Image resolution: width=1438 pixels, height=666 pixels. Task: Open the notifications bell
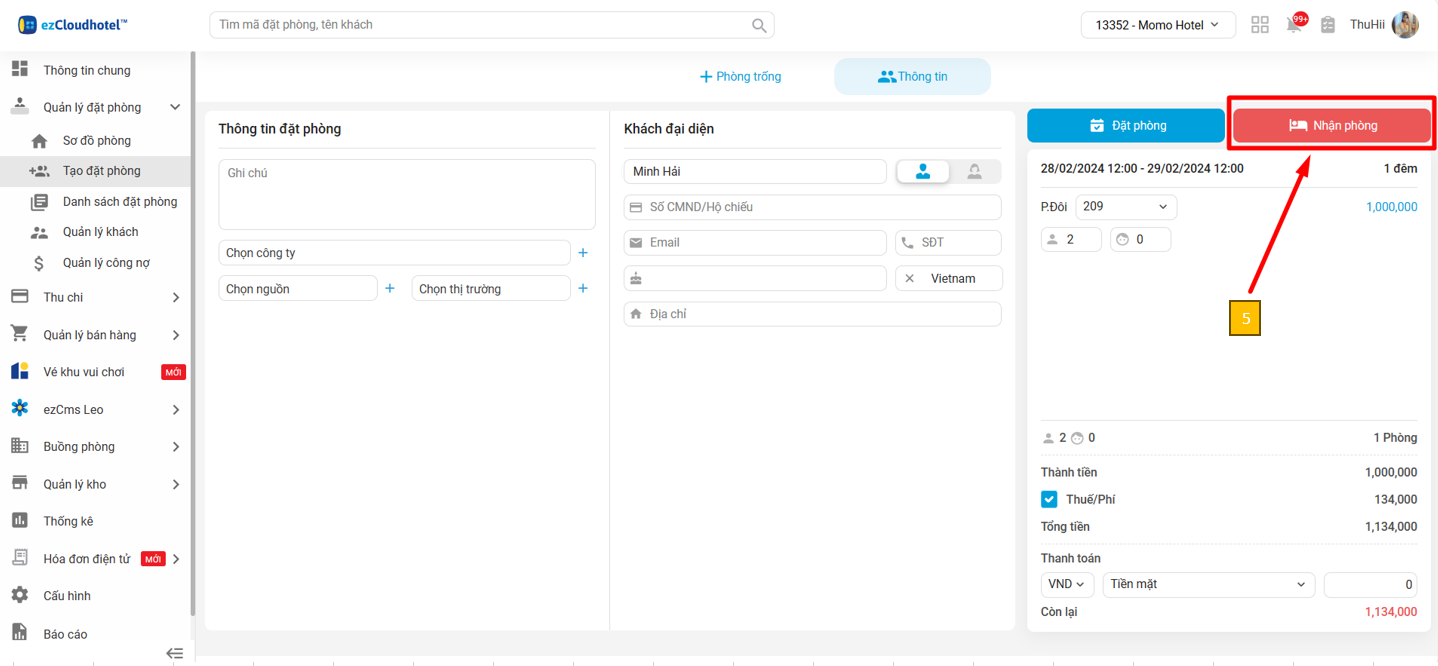(1294, 25)
